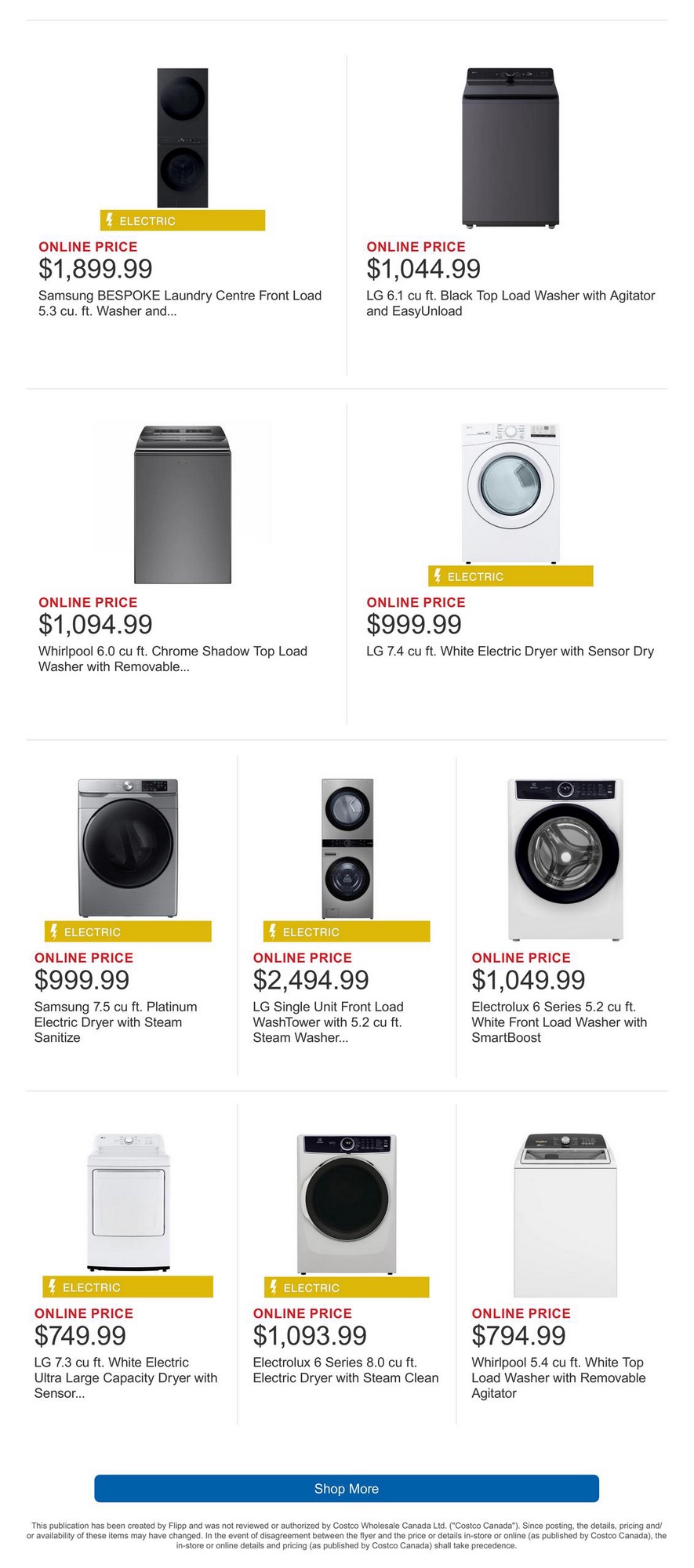
Task: Open the Samsung platinum electric dryer image
Action: pyautogui.click(x=128, y=848)
